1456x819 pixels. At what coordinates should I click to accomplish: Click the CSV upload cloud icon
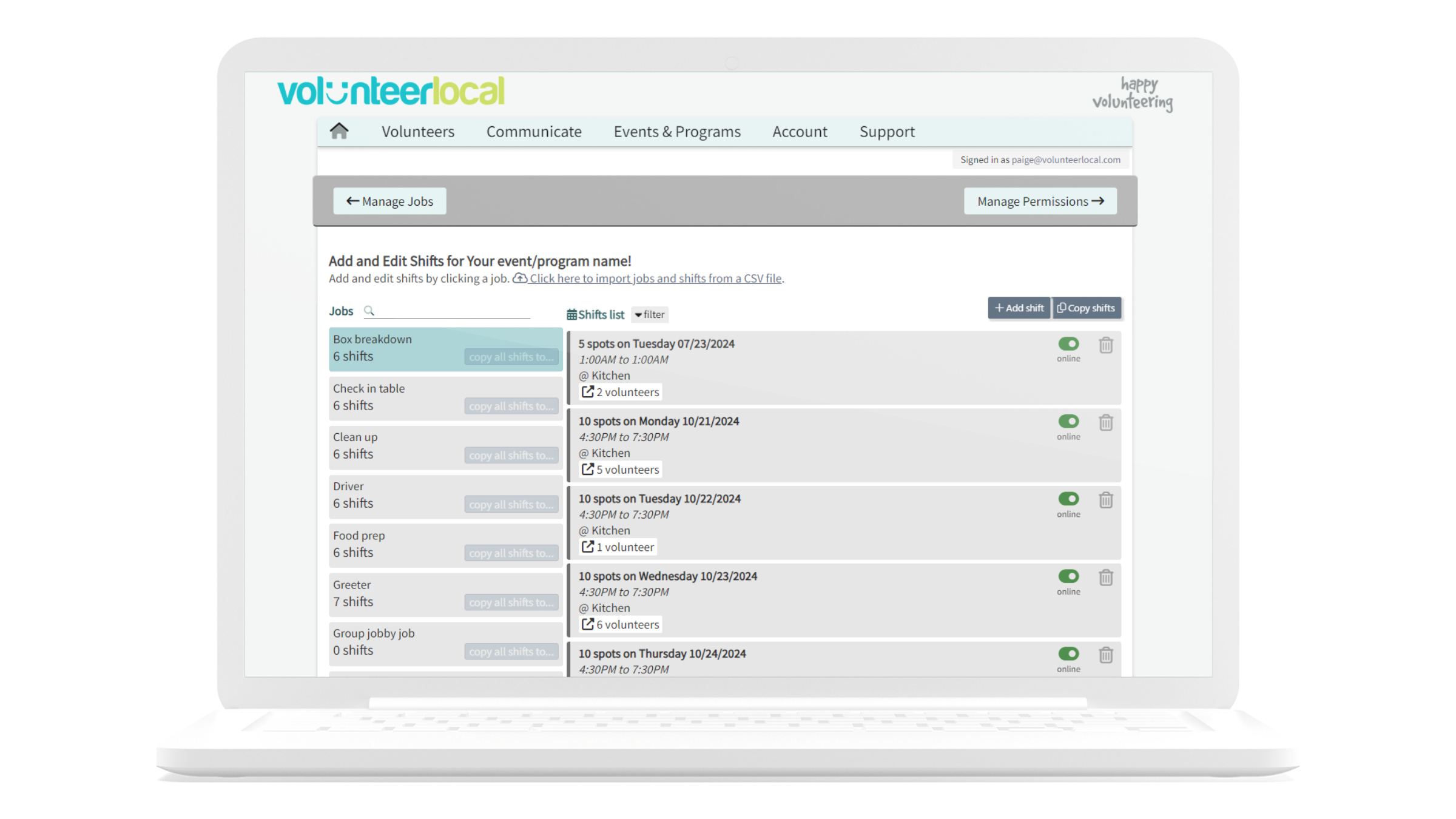click(520, 278)
